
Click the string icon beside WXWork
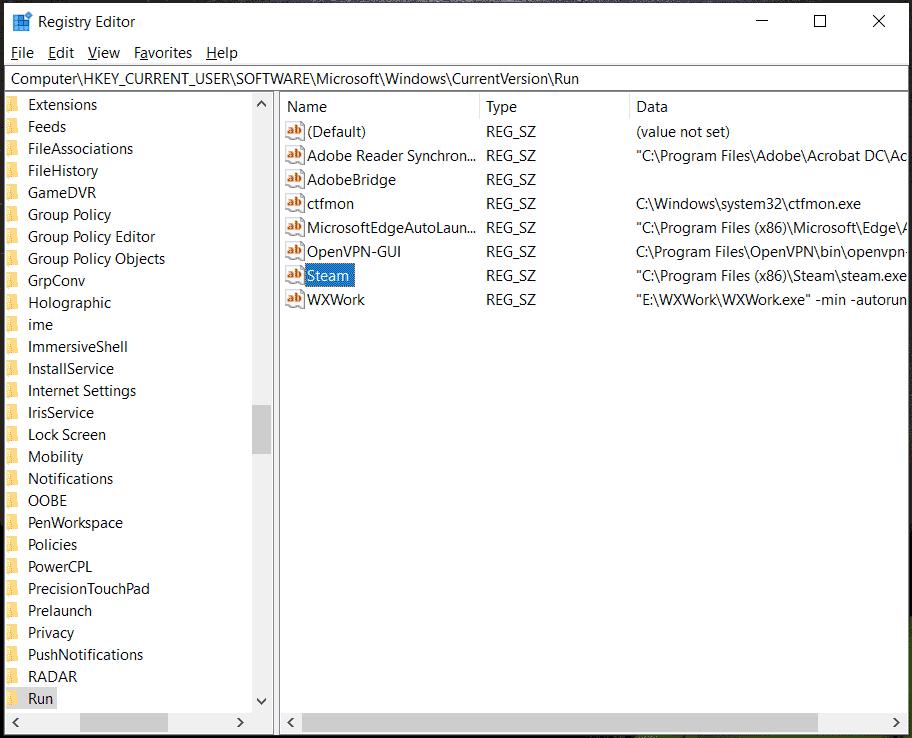point(295,299)
